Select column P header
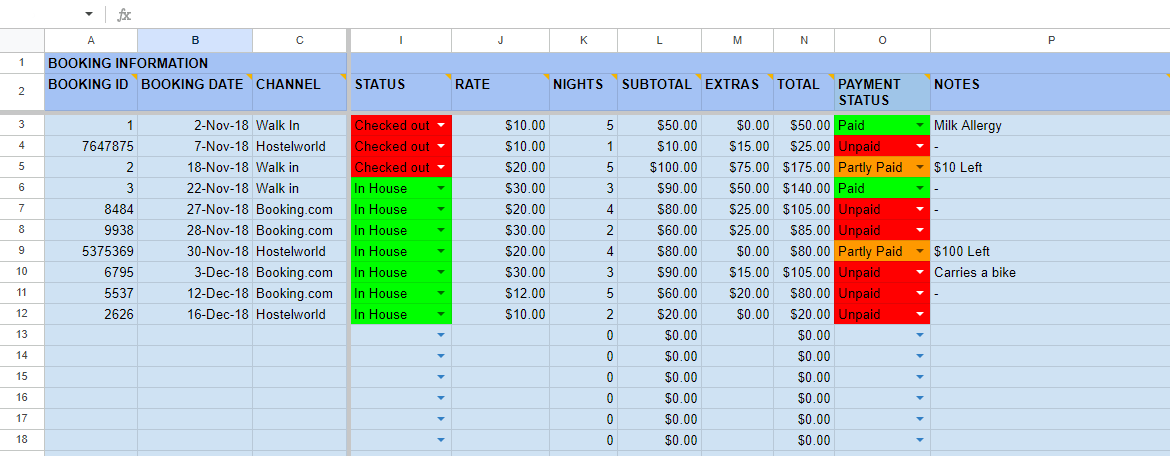This screenshot has width=1170, height=456. 1051,40
